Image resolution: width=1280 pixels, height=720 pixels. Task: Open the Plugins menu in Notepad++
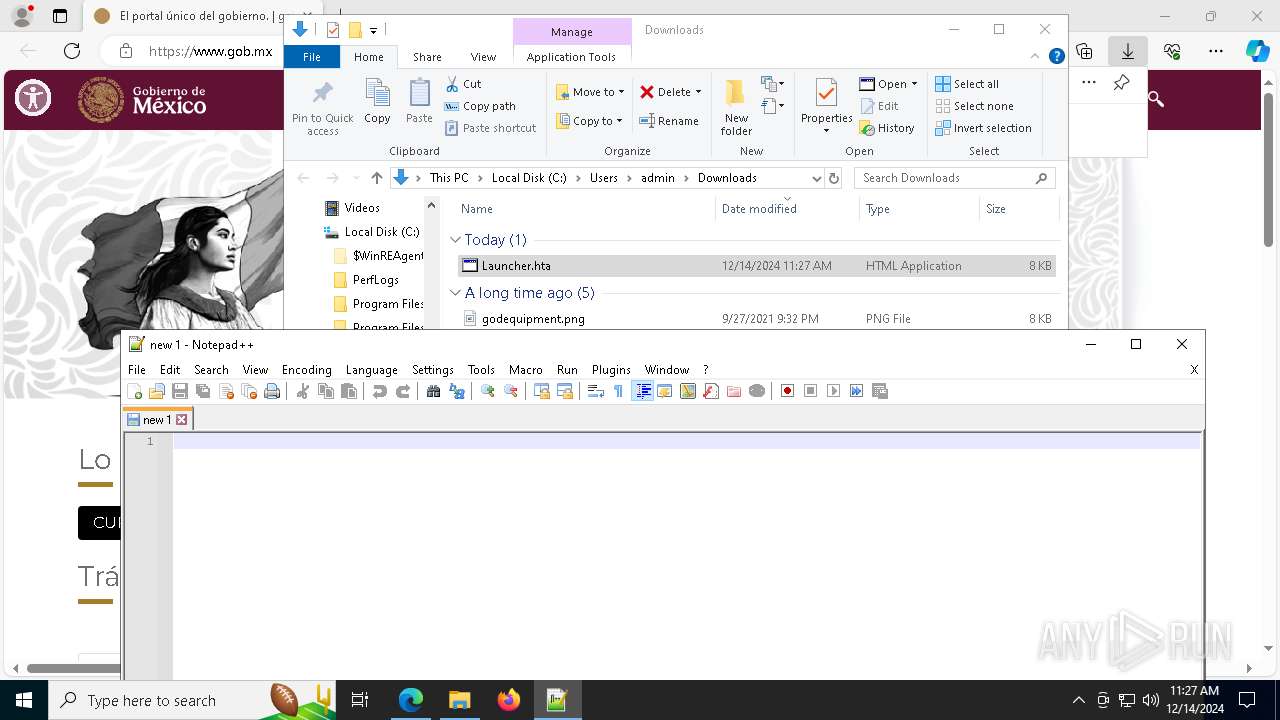(611, 370)
